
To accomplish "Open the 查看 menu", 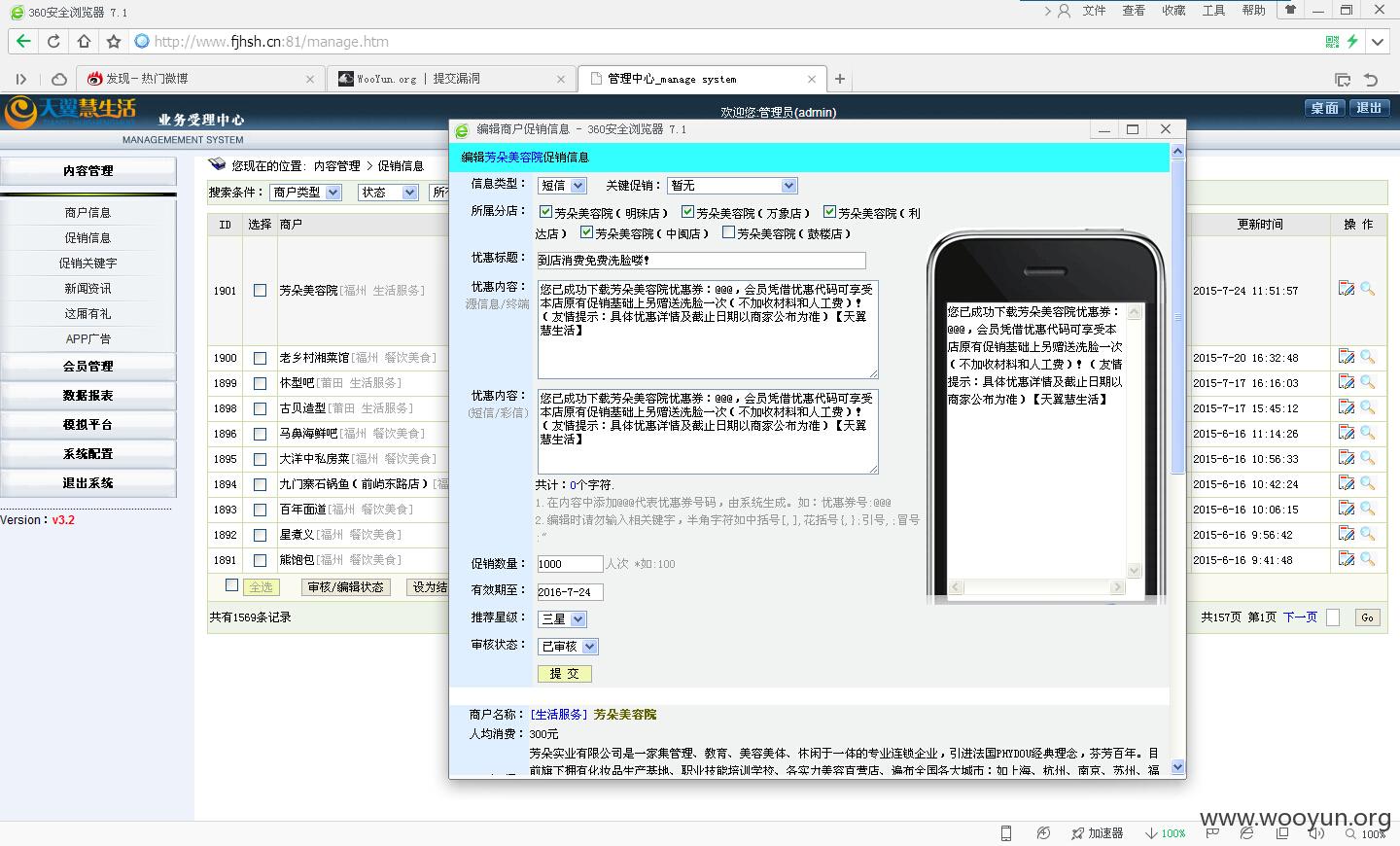I will [x=1134, y=11].
